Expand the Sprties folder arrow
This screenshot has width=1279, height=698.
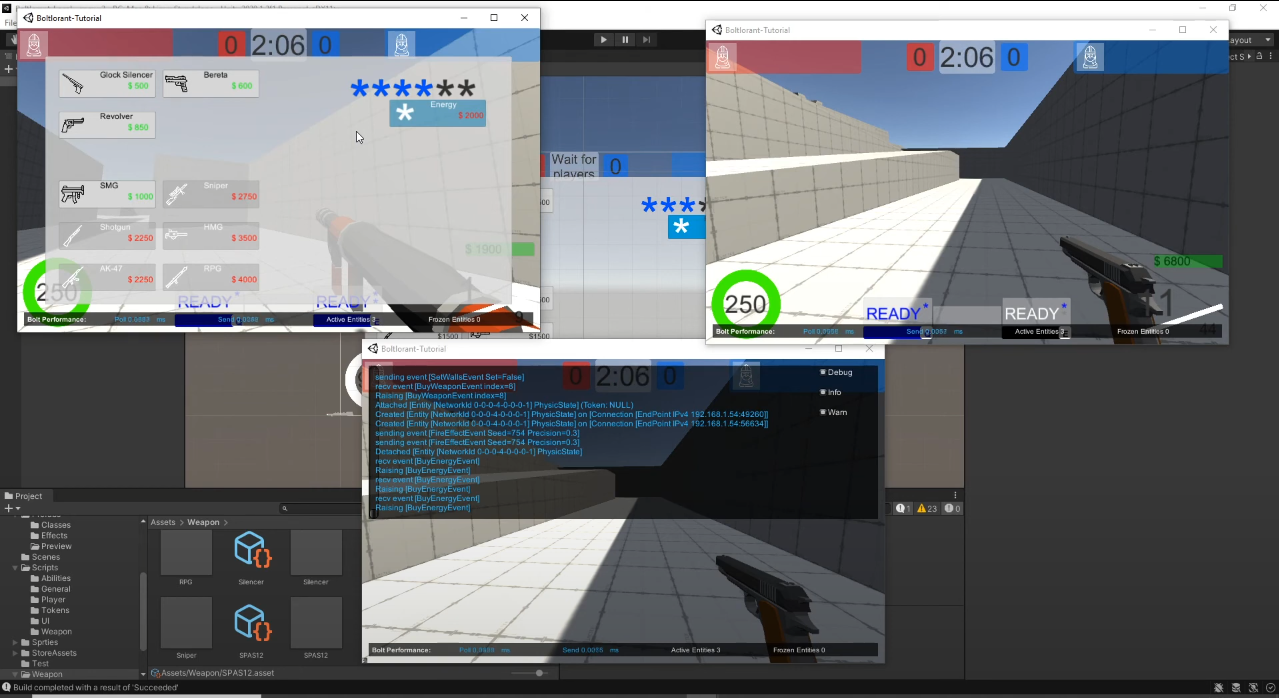click(x=15, y=643)
